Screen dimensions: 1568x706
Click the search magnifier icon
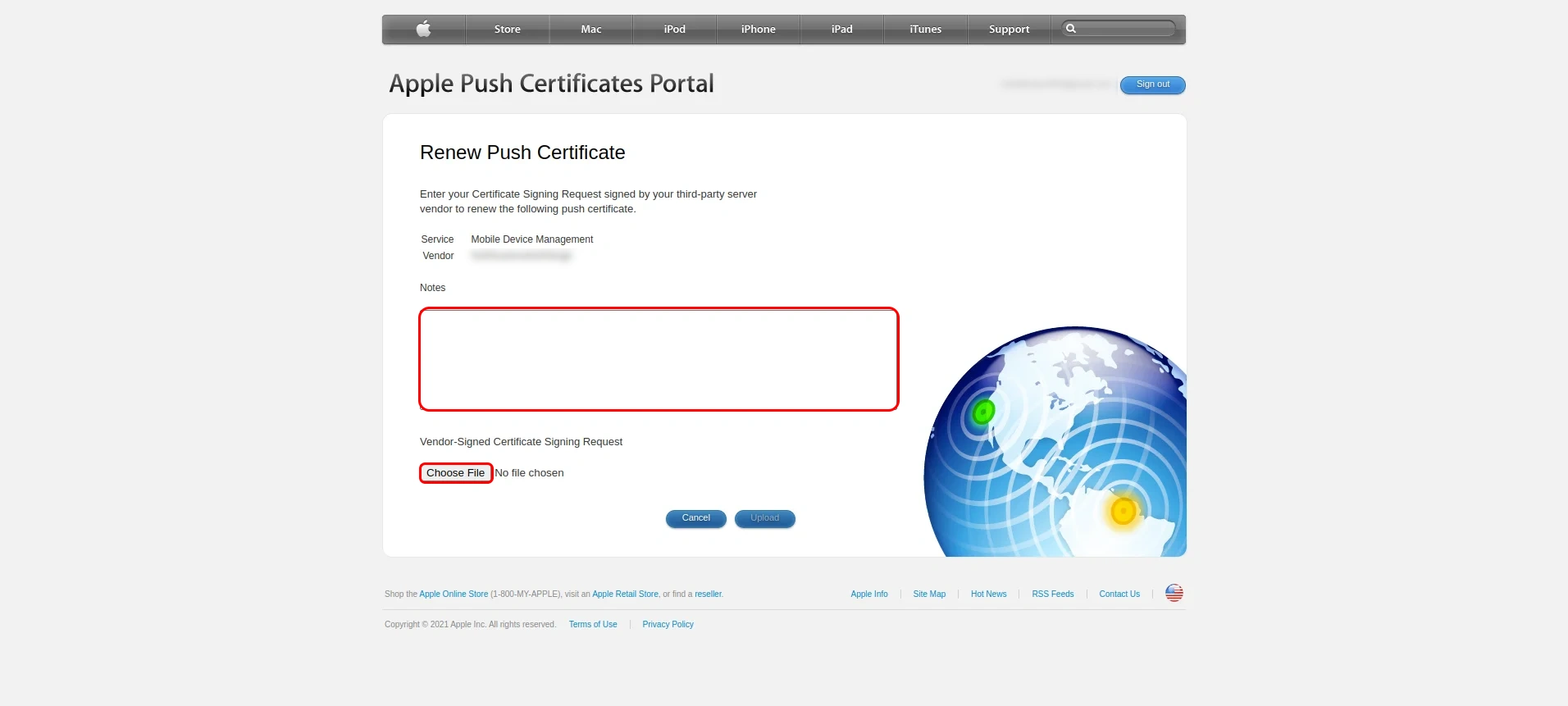click(1070, 29)
